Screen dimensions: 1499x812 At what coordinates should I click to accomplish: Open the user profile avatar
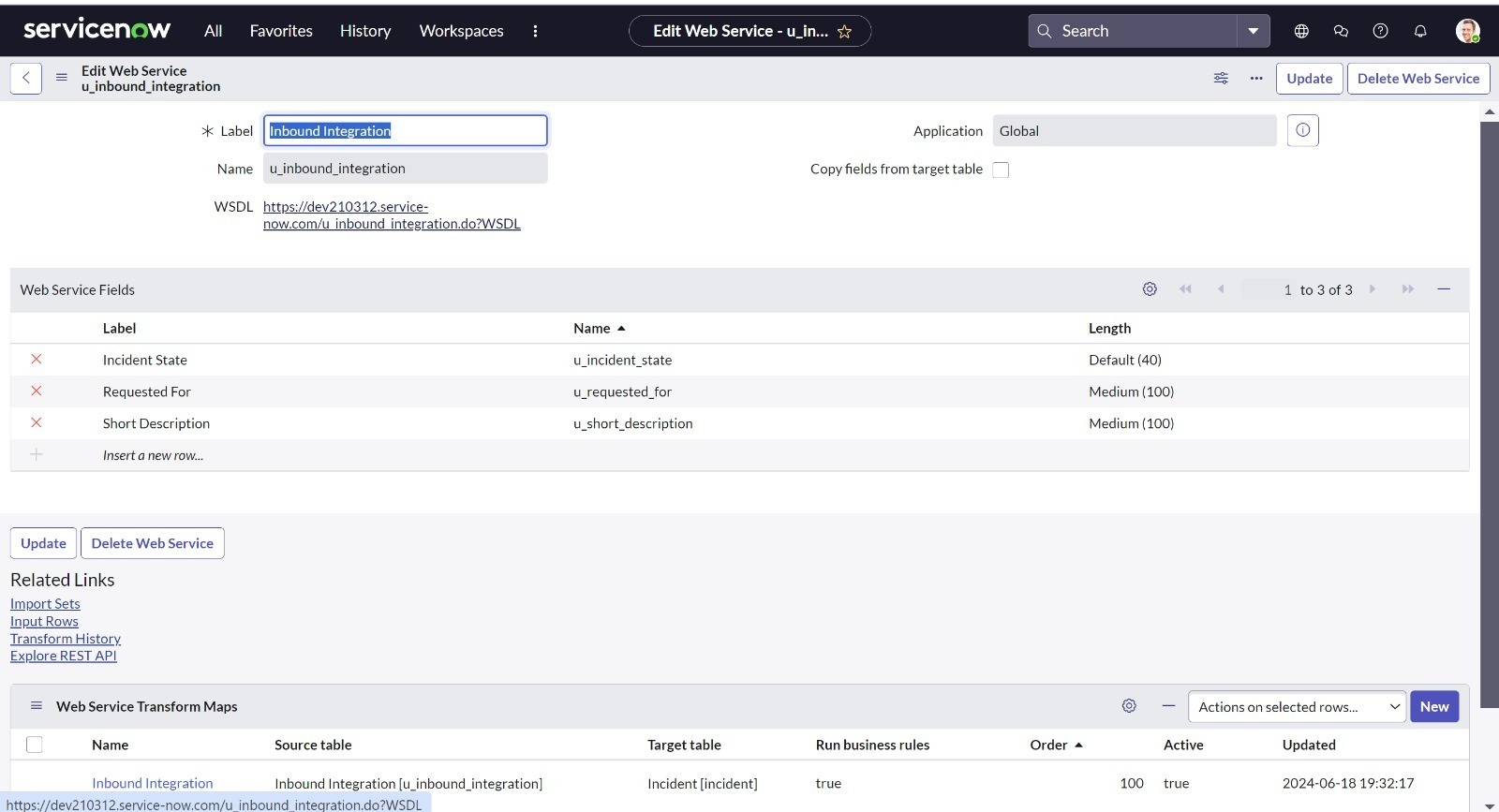(1467, 31)
